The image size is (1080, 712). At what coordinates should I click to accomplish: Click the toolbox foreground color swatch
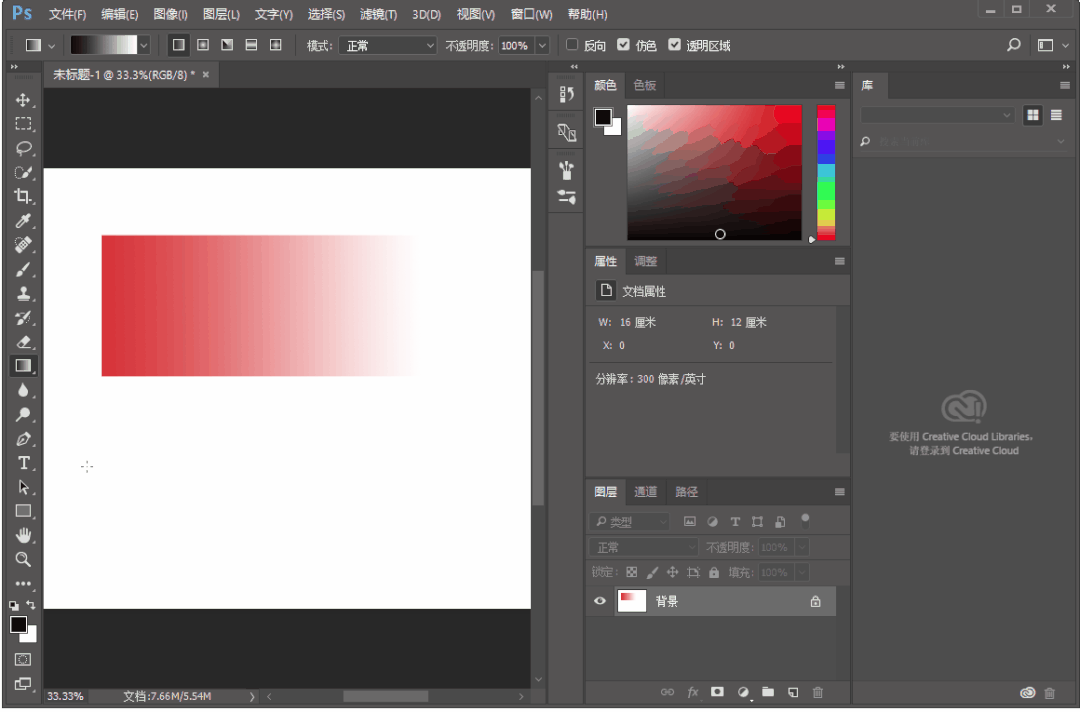click(19, 625)
